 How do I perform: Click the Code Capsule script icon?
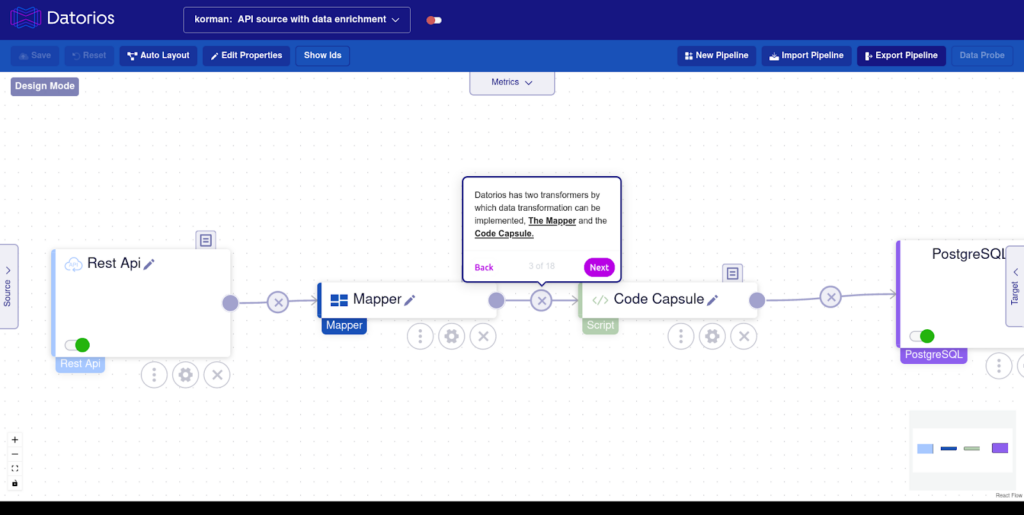coord(600,300)
